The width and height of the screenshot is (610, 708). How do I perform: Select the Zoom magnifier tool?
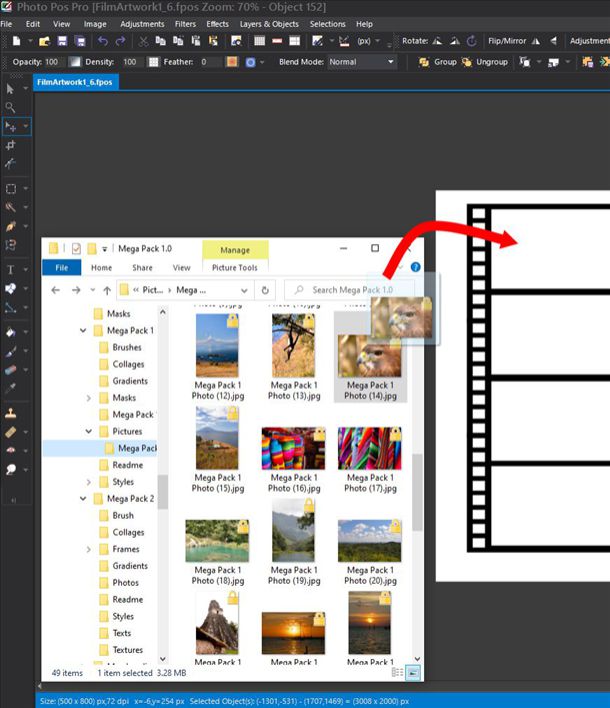[x=10, y=107]
